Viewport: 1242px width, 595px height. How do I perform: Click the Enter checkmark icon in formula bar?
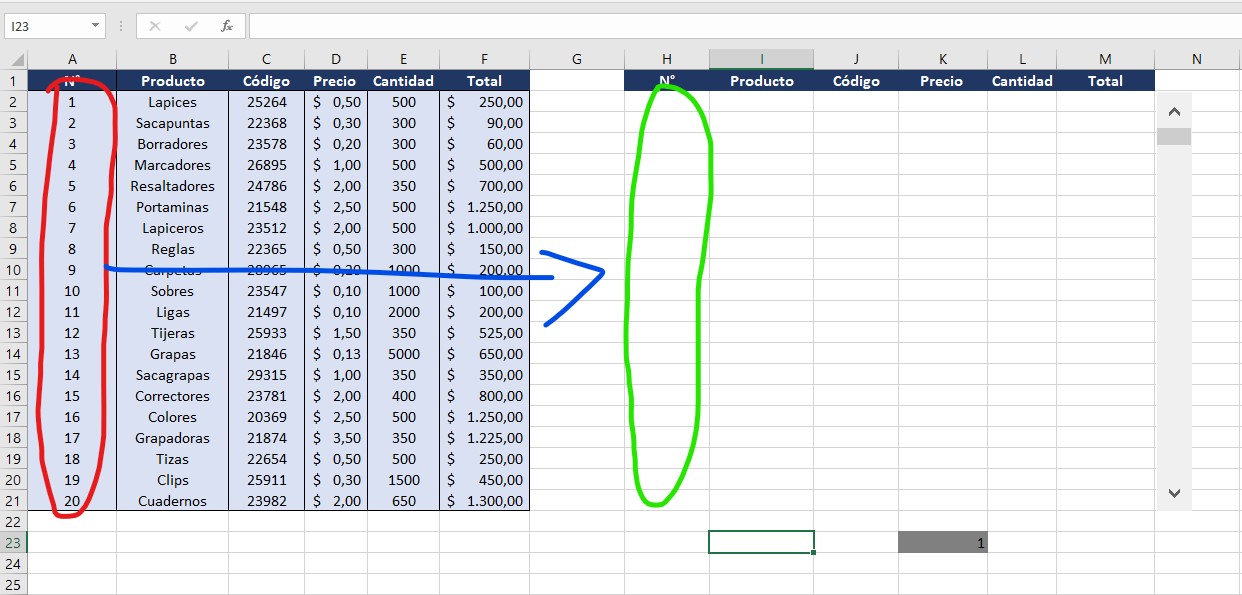(191, 26)
